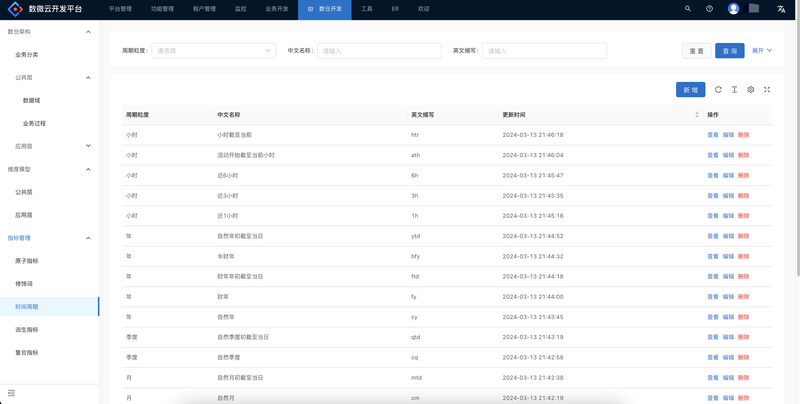
Task: Click 删除 link for the htr row
Action: pyautogui.click(x=743, y=134)
